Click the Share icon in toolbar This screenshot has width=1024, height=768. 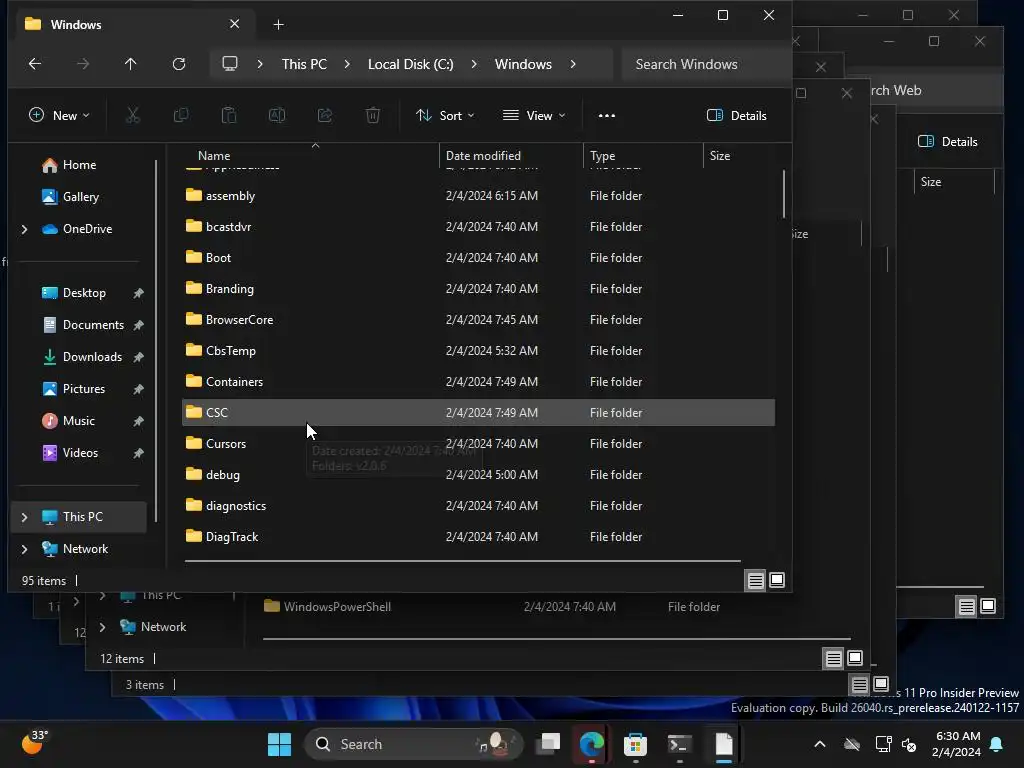tap(325, 116)
